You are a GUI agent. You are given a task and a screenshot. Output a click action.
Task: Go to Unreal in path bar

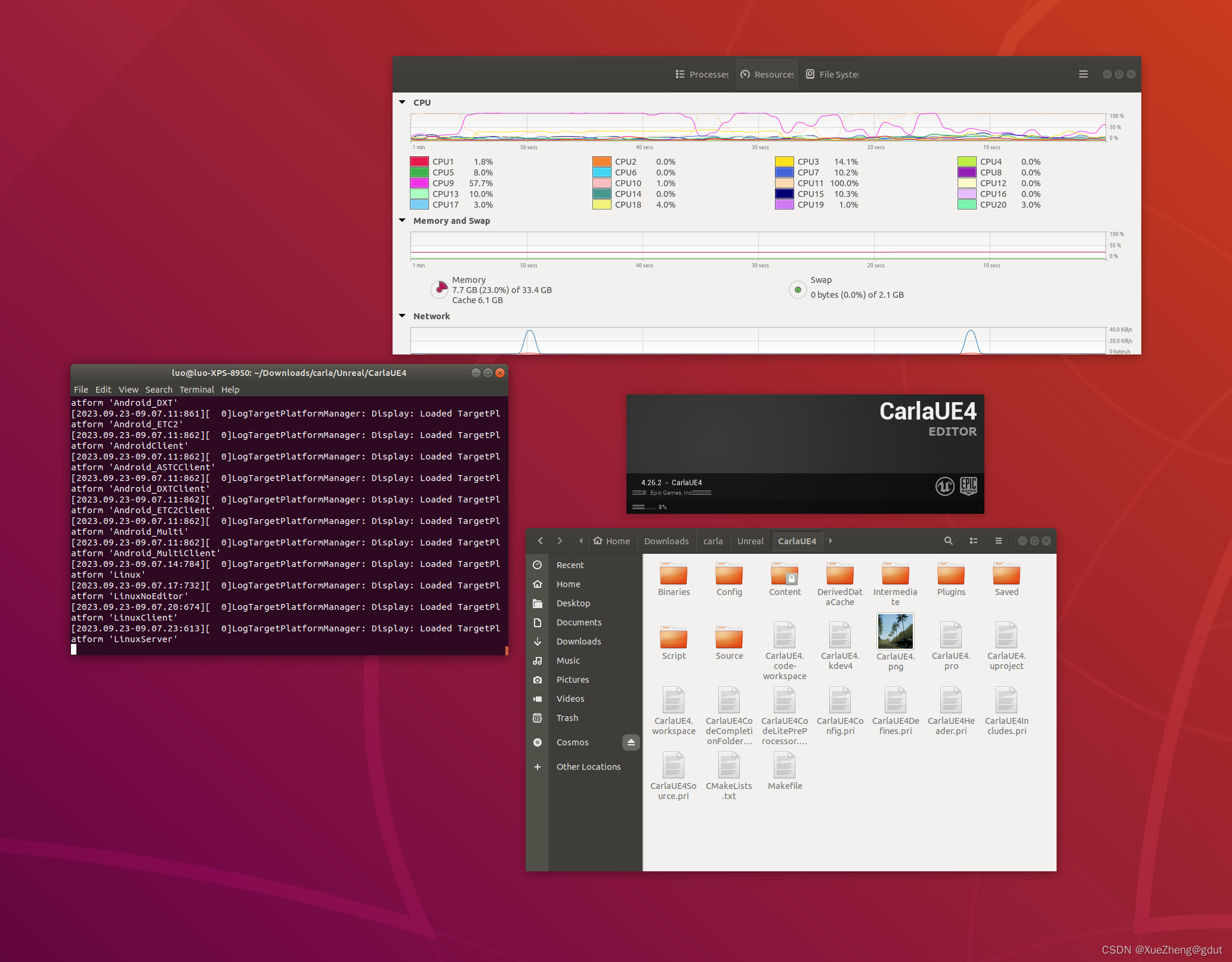[x=750, y=541]
